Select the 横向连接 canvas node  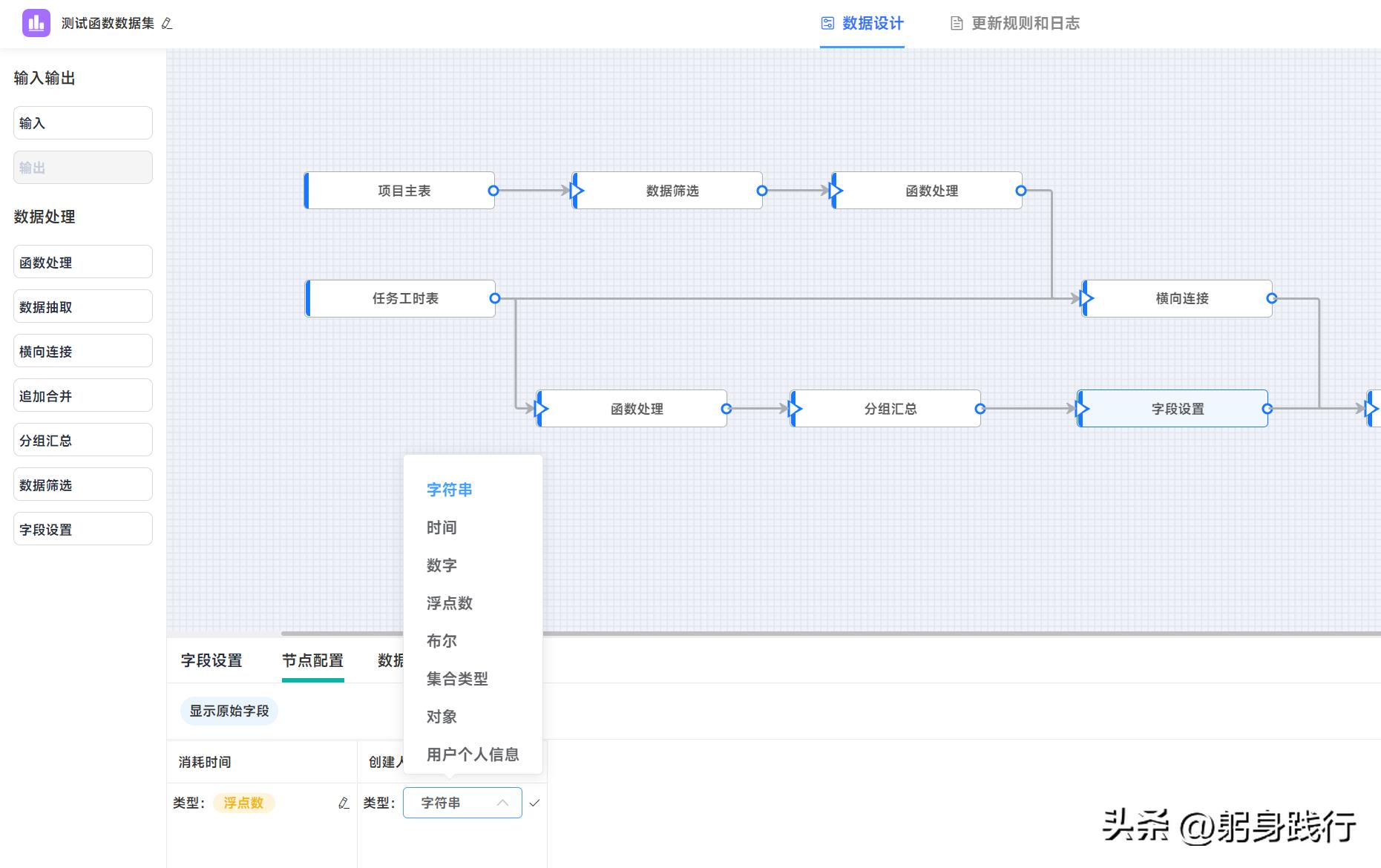1178,298
